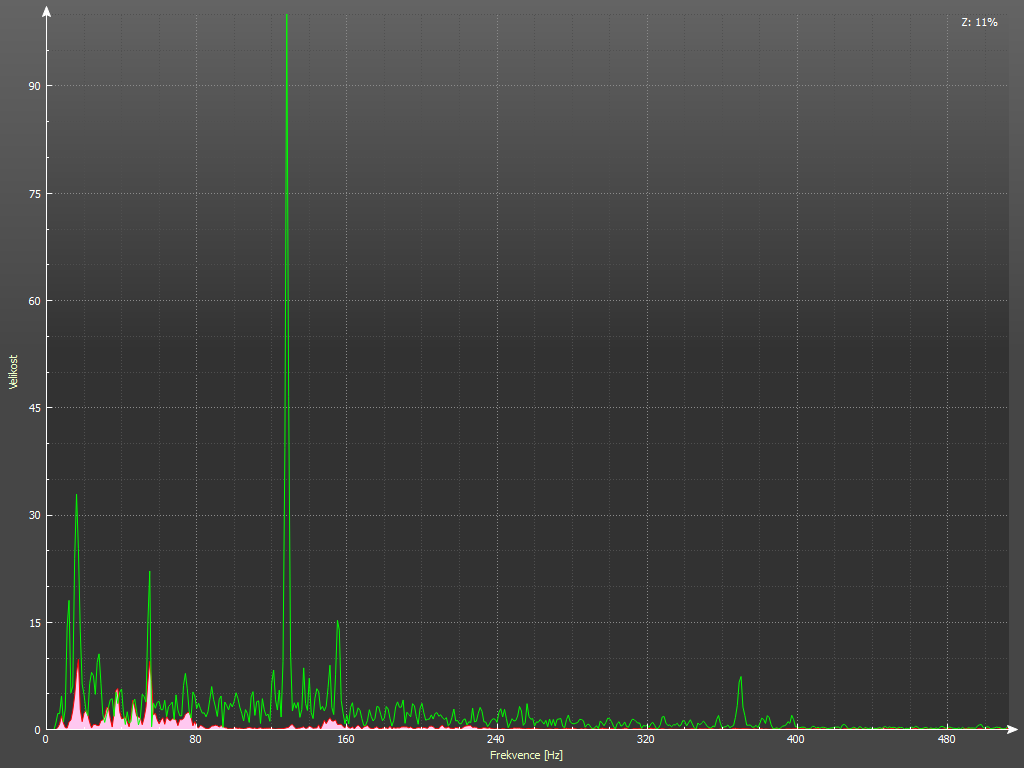Image resolution: width=1024 pixels, height=768 pixels.
Task: Click the 90 tick label on vertical axis
Action: coord(34,86)
